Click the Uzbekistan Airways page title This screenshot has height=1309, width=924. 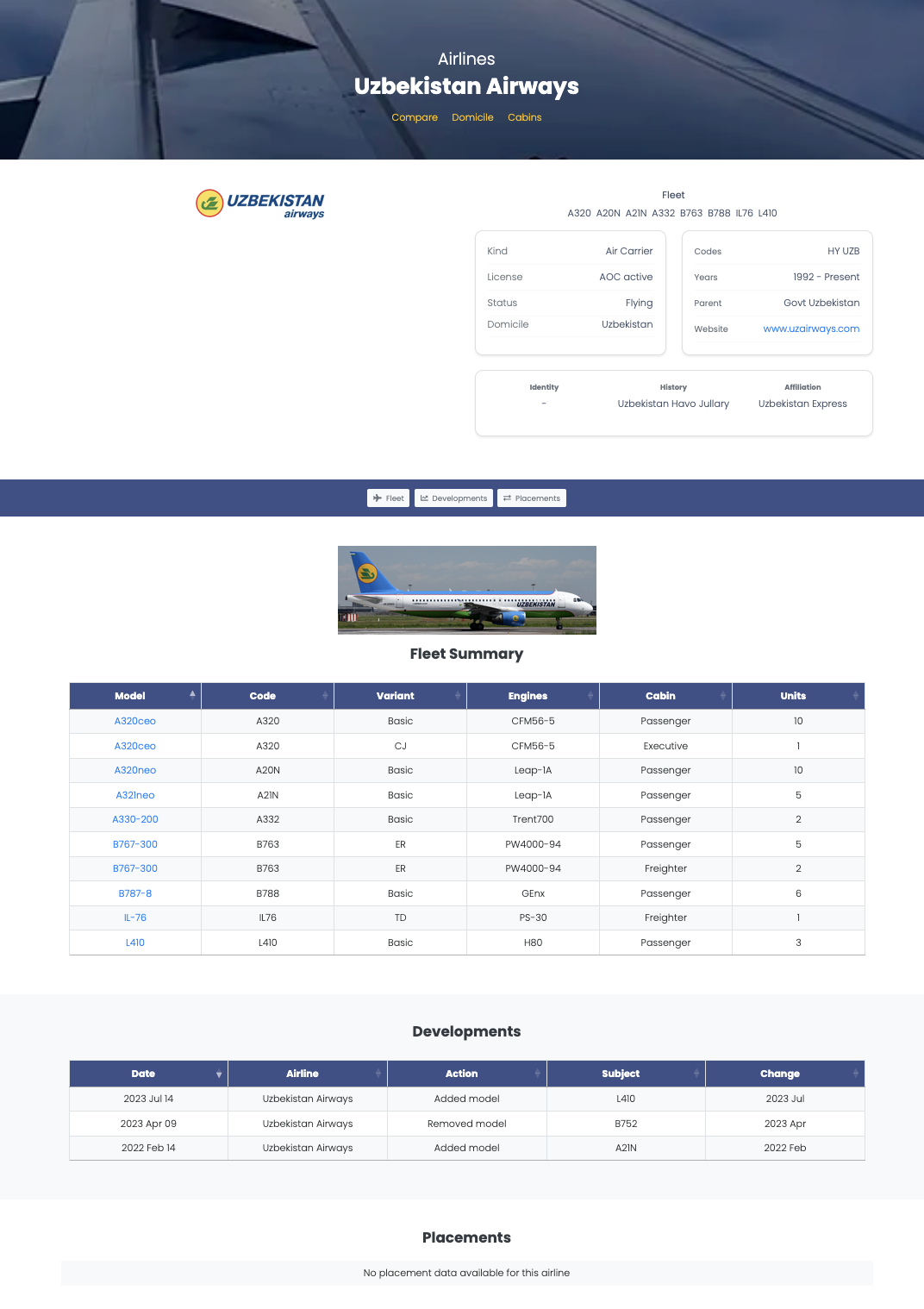pyautogui.click(x=466, y=86)
